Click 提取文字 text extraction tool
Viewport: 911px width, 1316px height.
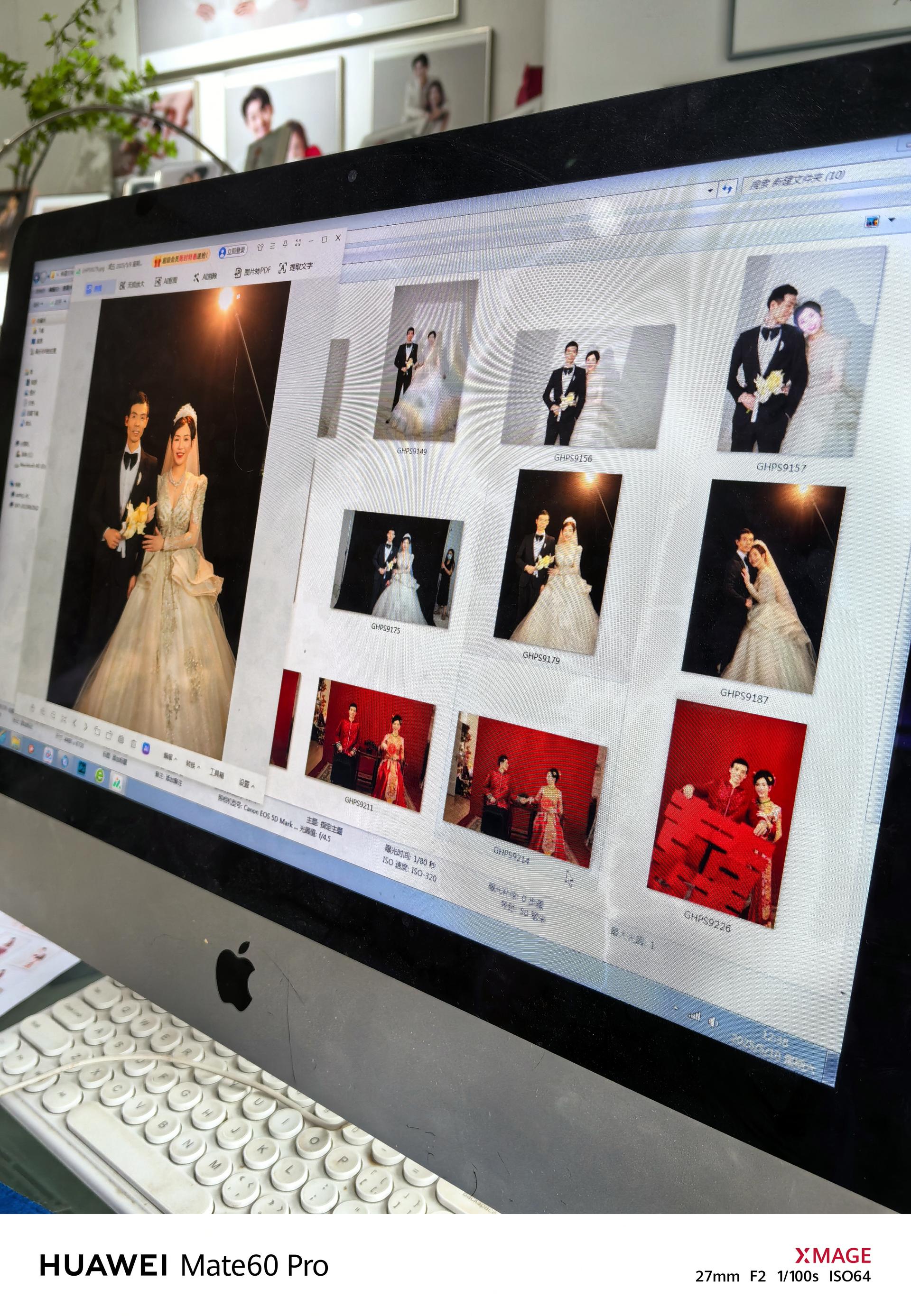295,267
